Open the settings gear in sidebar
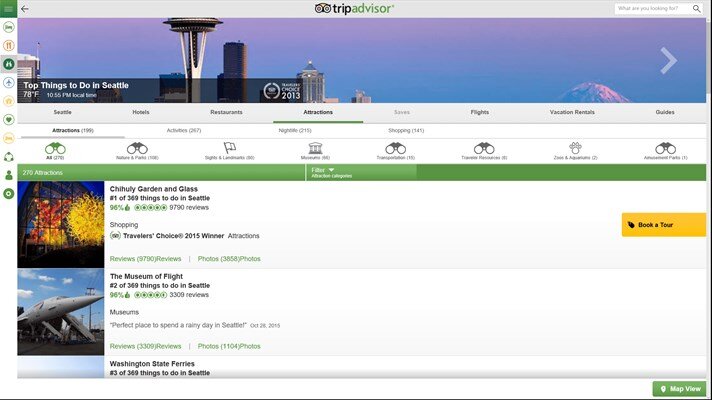 pos(8,193)
